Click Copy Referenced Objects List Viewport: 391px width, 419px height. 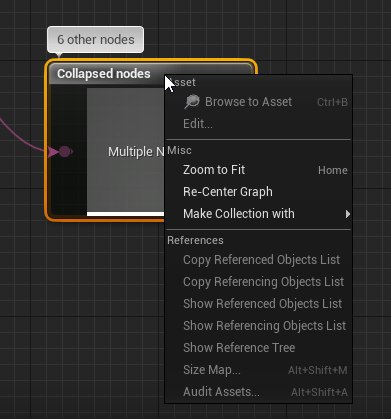click(258, 260)
